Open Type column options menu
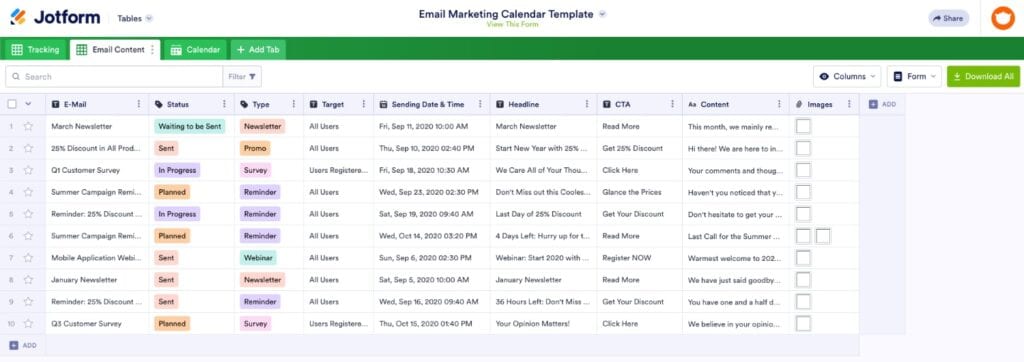This screenshot has height=362, width=1024. tap(293, 104)
